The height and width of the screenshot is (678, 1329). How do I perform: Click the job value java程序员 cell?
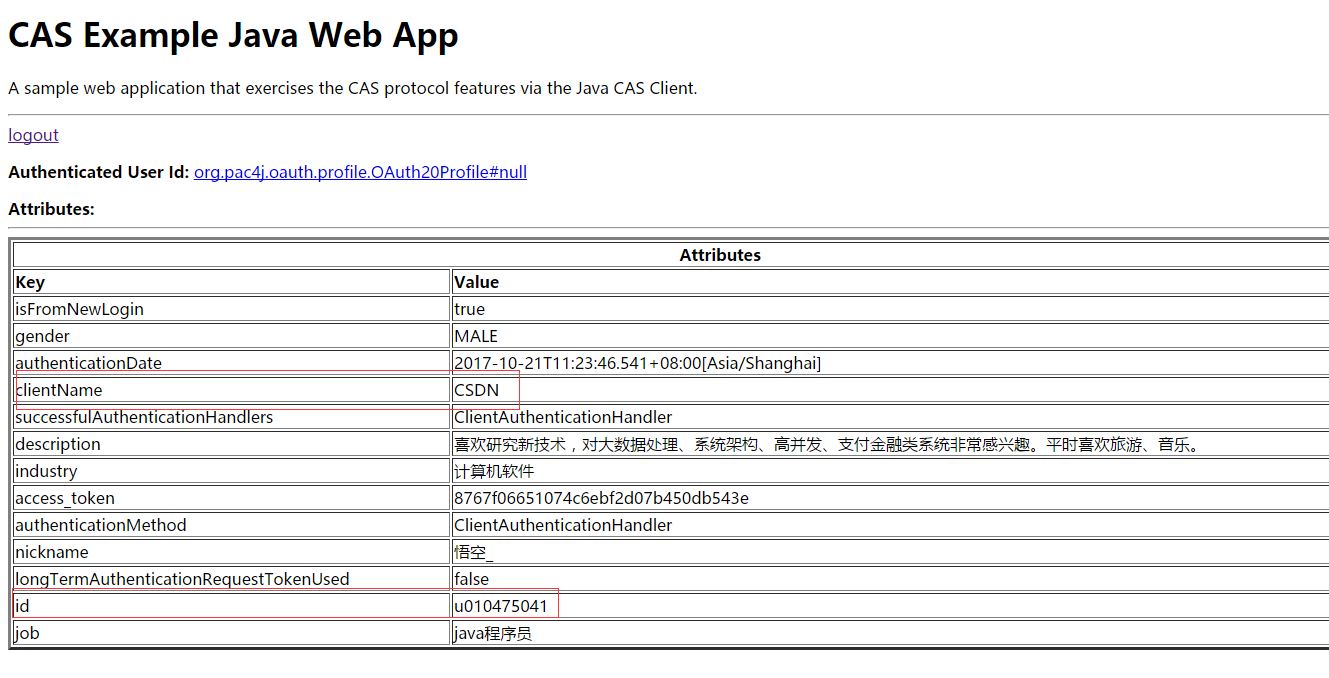[x=490, y=632]
